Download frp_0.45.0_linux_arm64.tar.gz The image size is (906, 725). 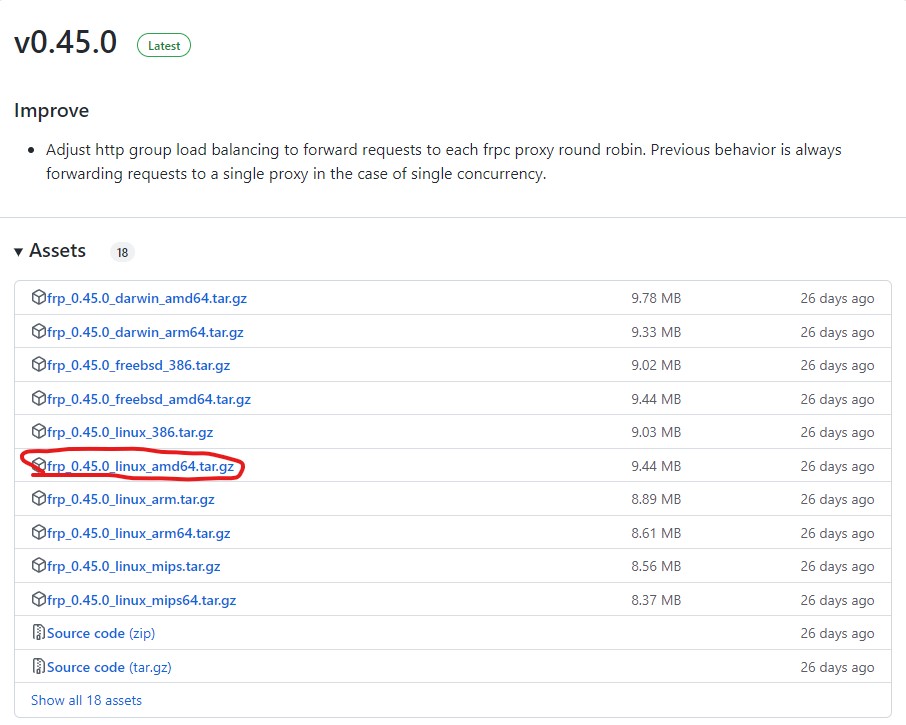coord(138,533)
